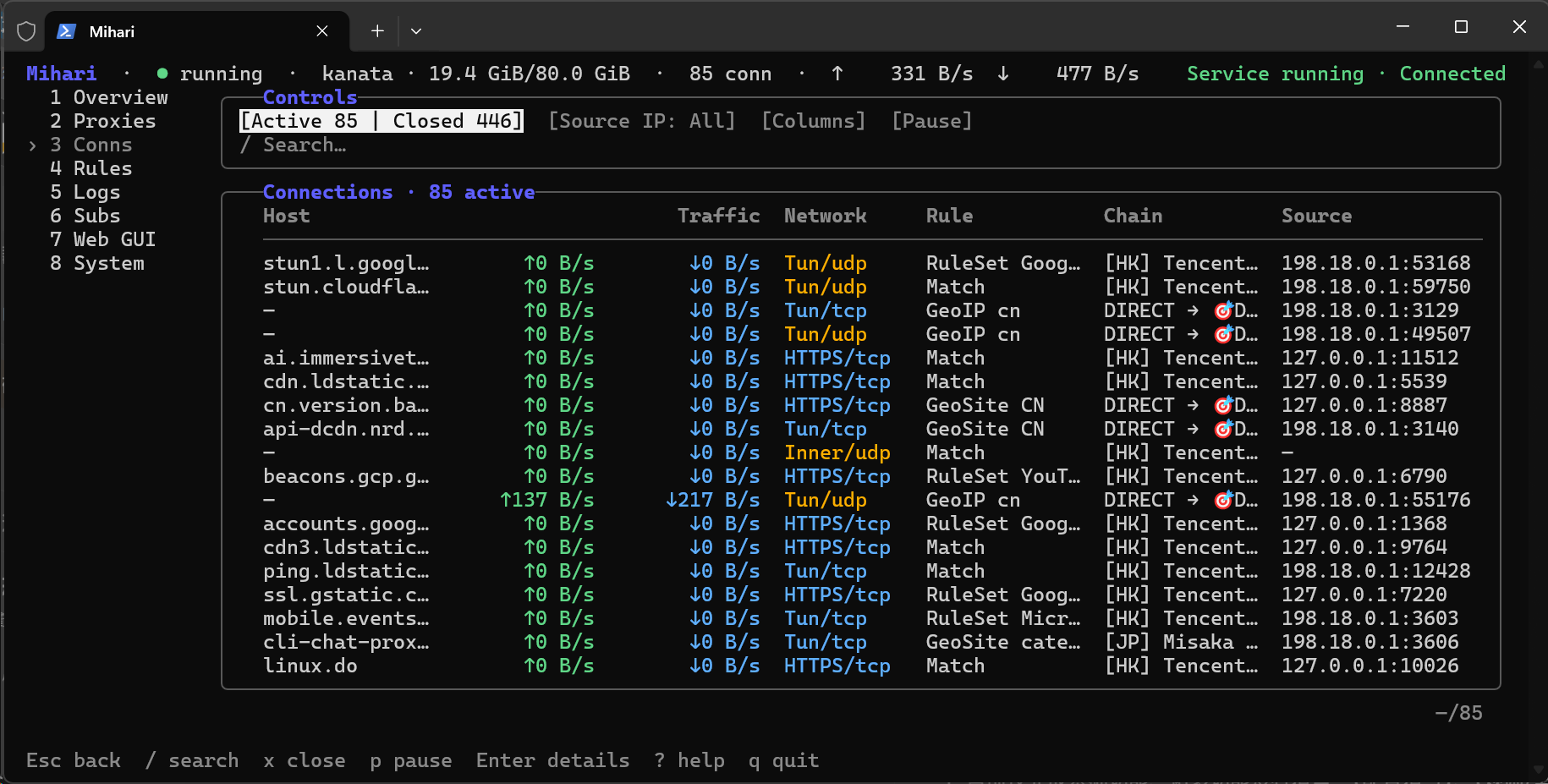
Task: Open the 4 Rules page
Action: click(x=91, y=168)
